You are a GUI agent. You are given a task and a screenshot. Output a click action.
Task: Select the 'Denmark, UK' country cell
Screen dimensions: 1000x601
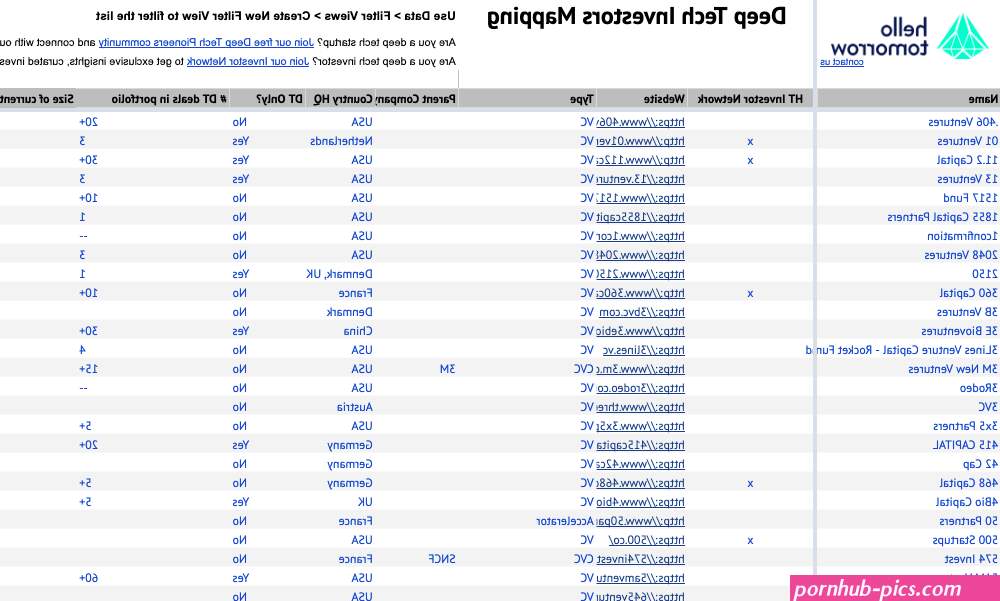tap(339, 274)
